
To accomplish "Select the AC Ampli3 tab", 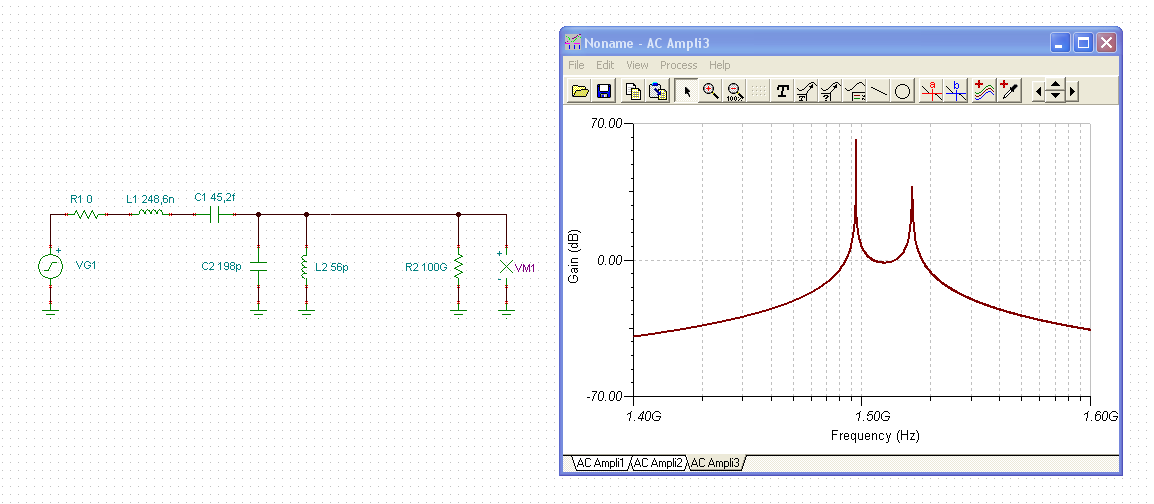I will tap(716, 463).
